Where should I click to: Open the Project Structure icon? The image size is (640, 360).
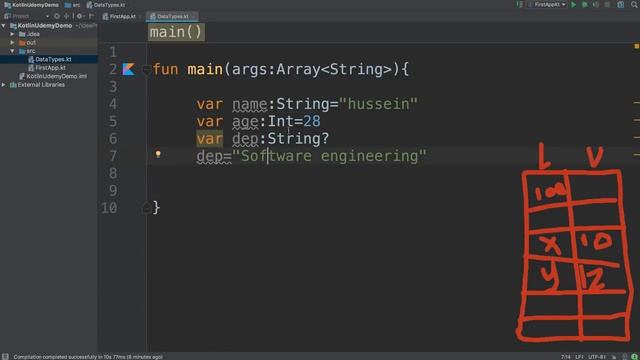coord(621,5)
